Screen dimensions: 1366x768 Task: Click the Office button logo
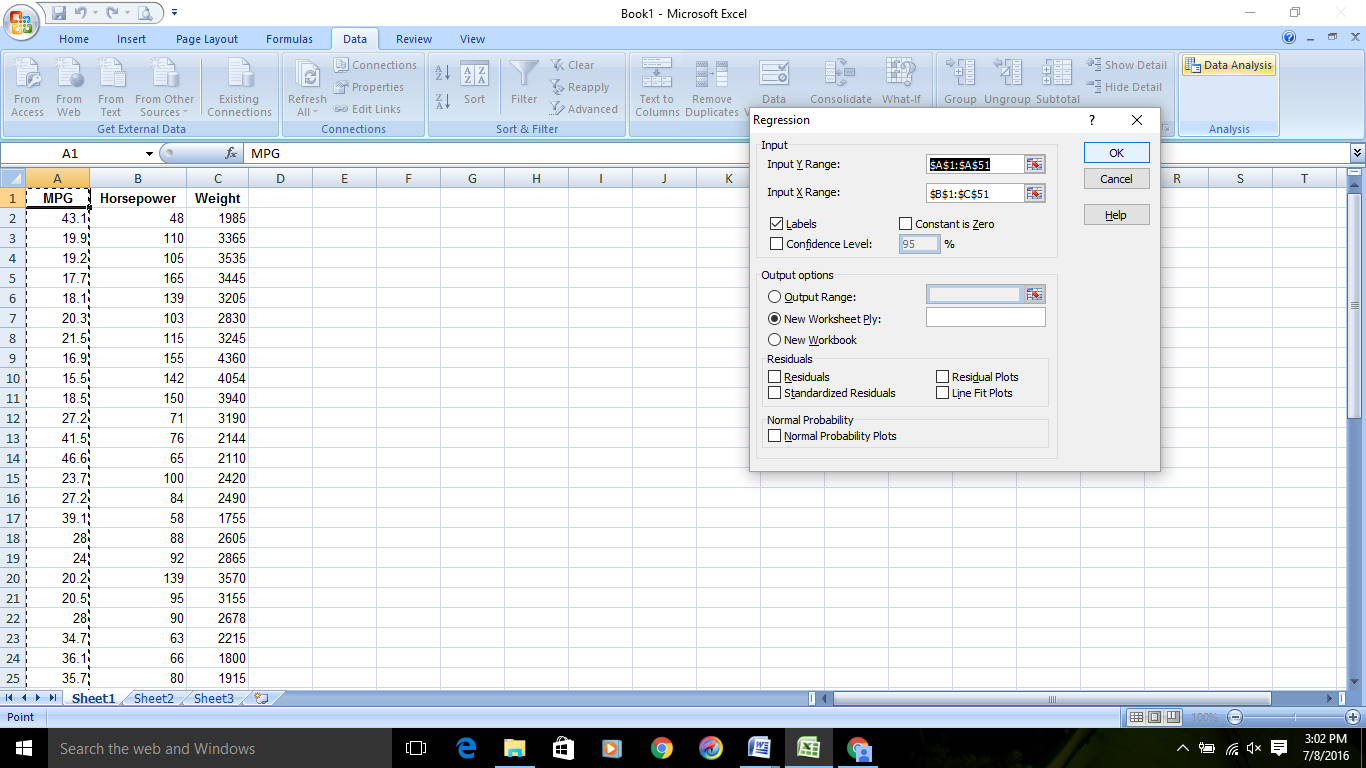tap(20, 20)
